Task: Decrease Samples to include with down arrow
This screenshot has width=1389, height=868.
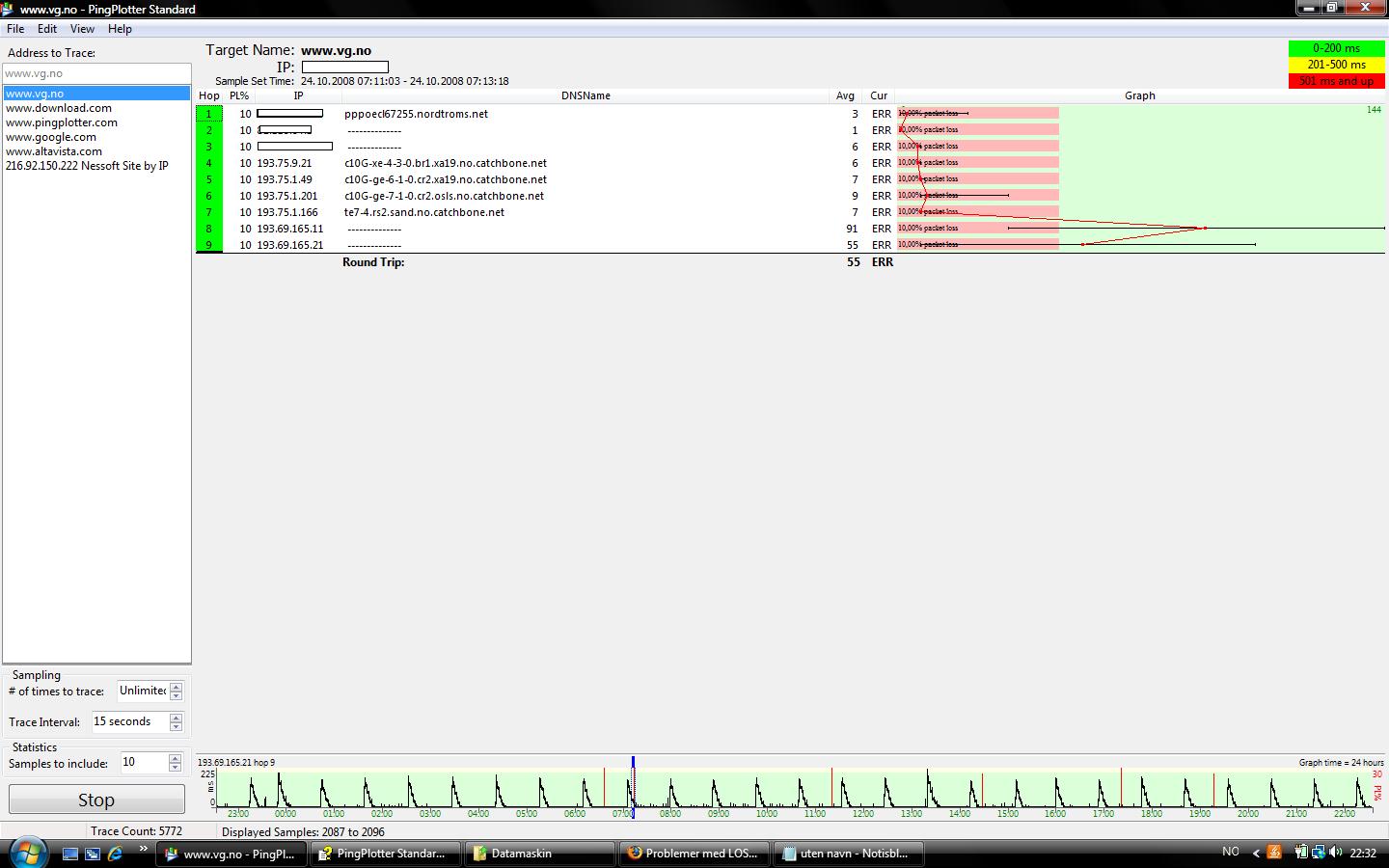Action: click(176, 767)
